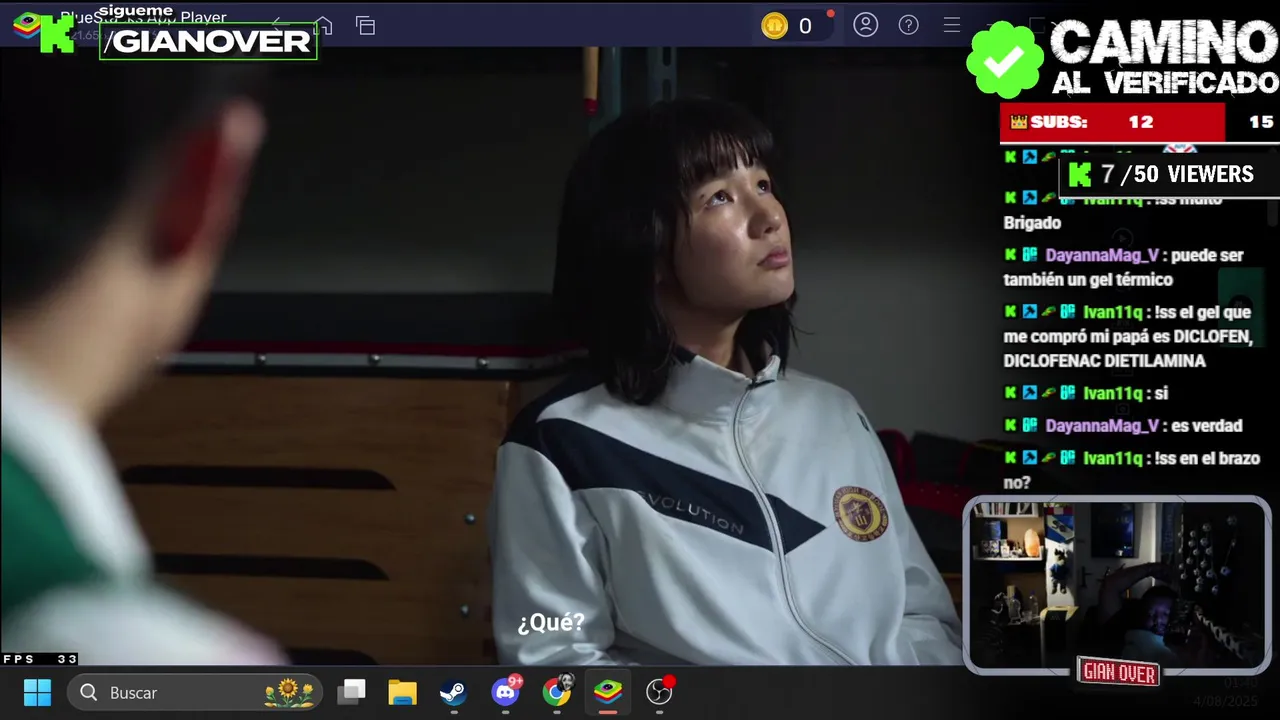
Task: Launch Steam from the taskbar
Action: (454, 692)
